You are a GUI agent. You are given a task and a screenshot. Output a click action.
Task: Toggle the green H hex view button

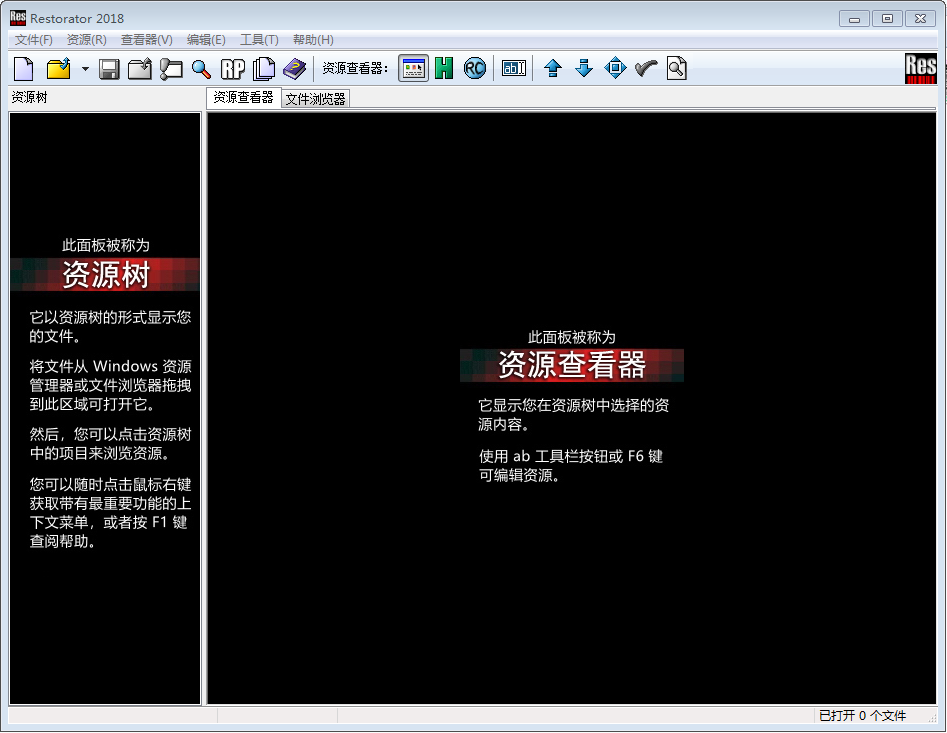tap(443, 68)
